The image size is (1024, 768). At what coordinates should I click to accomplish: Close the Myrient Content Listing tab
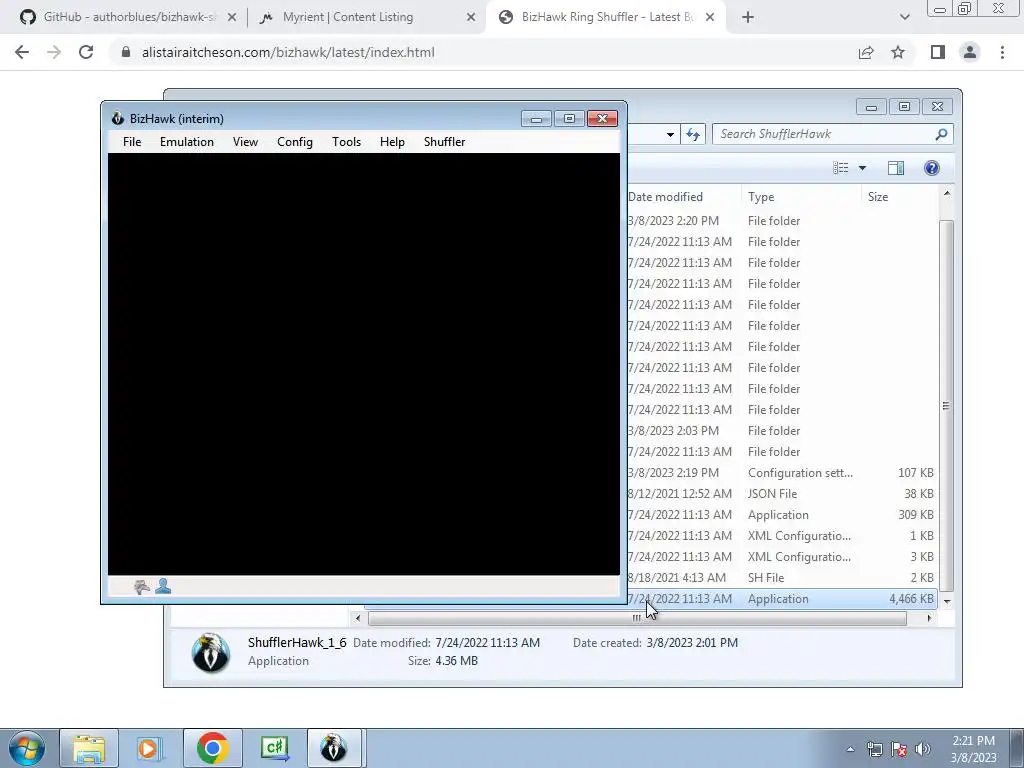point(471,17)
